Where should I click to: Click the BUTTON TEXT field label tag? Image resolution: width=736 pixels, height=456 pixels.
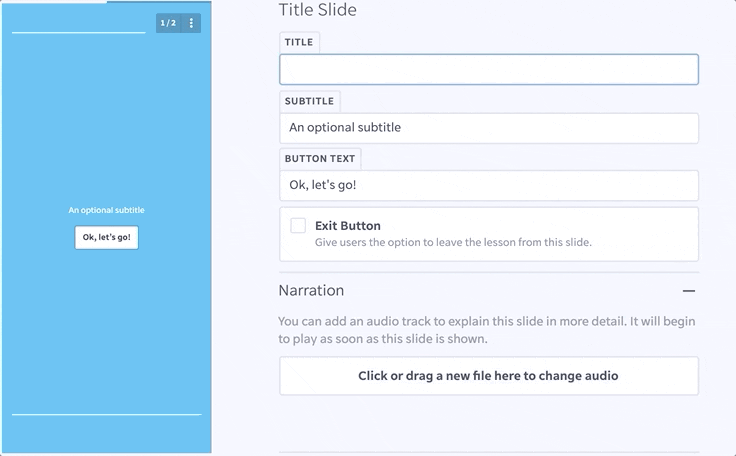319,159
